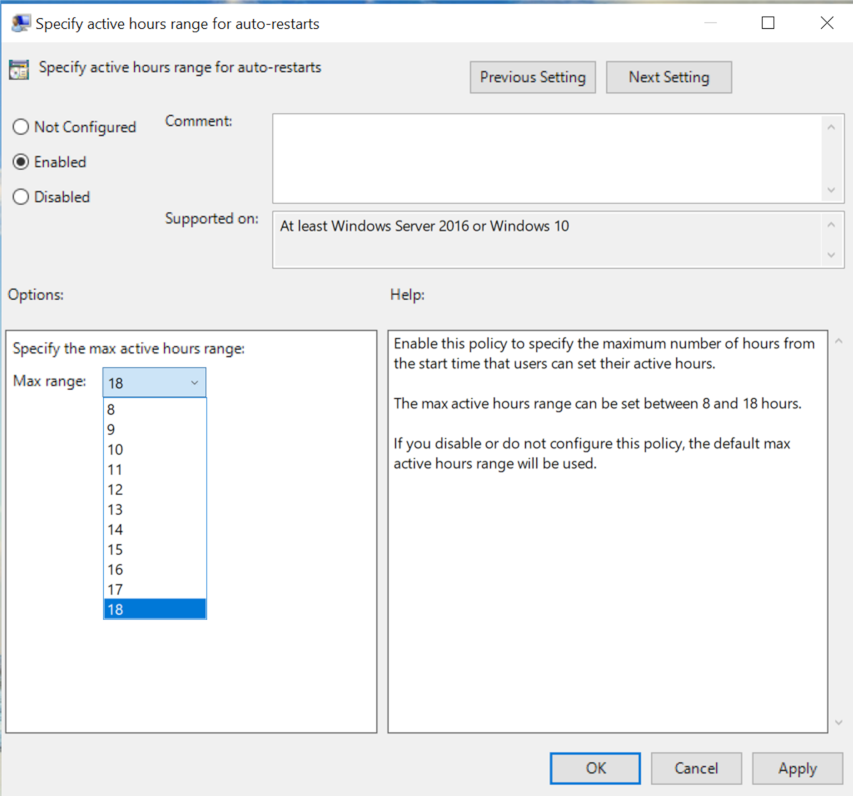Click the Comment box scroll down arrow

pos(831,190)
